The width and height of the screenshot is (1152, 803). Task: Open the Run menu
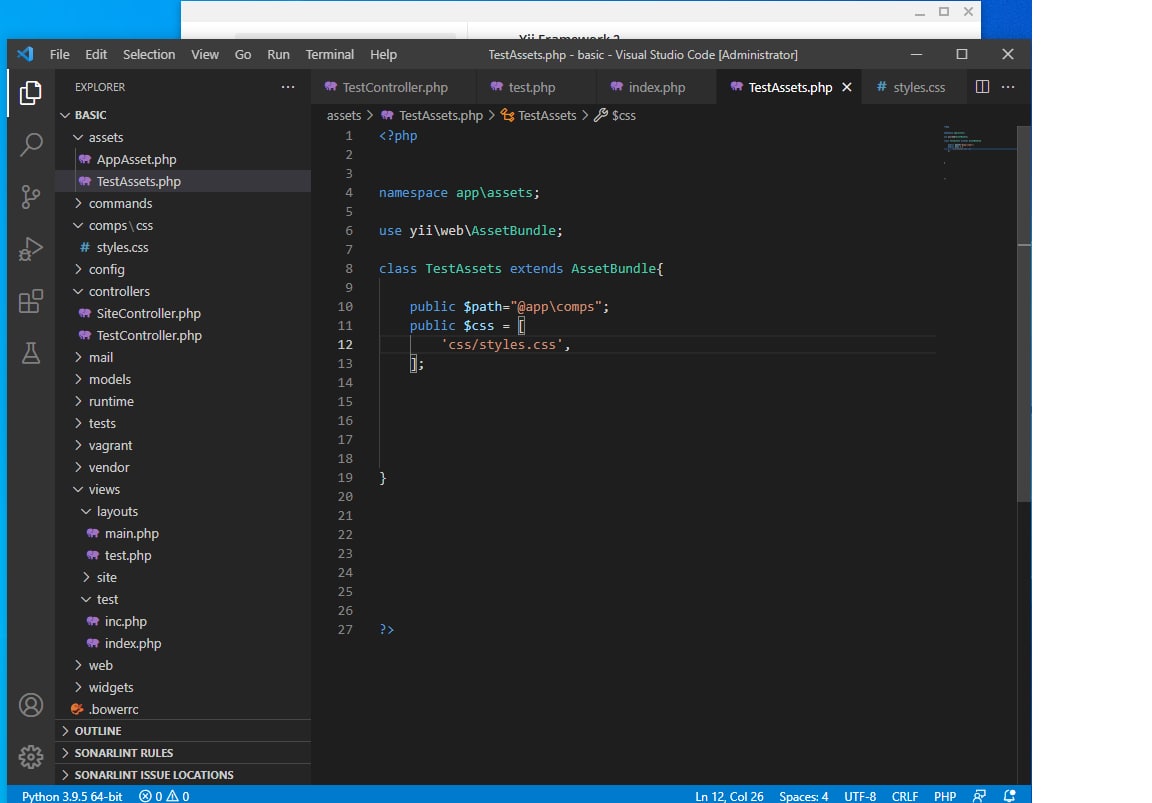pyautogui.click(x=278, y=54)
